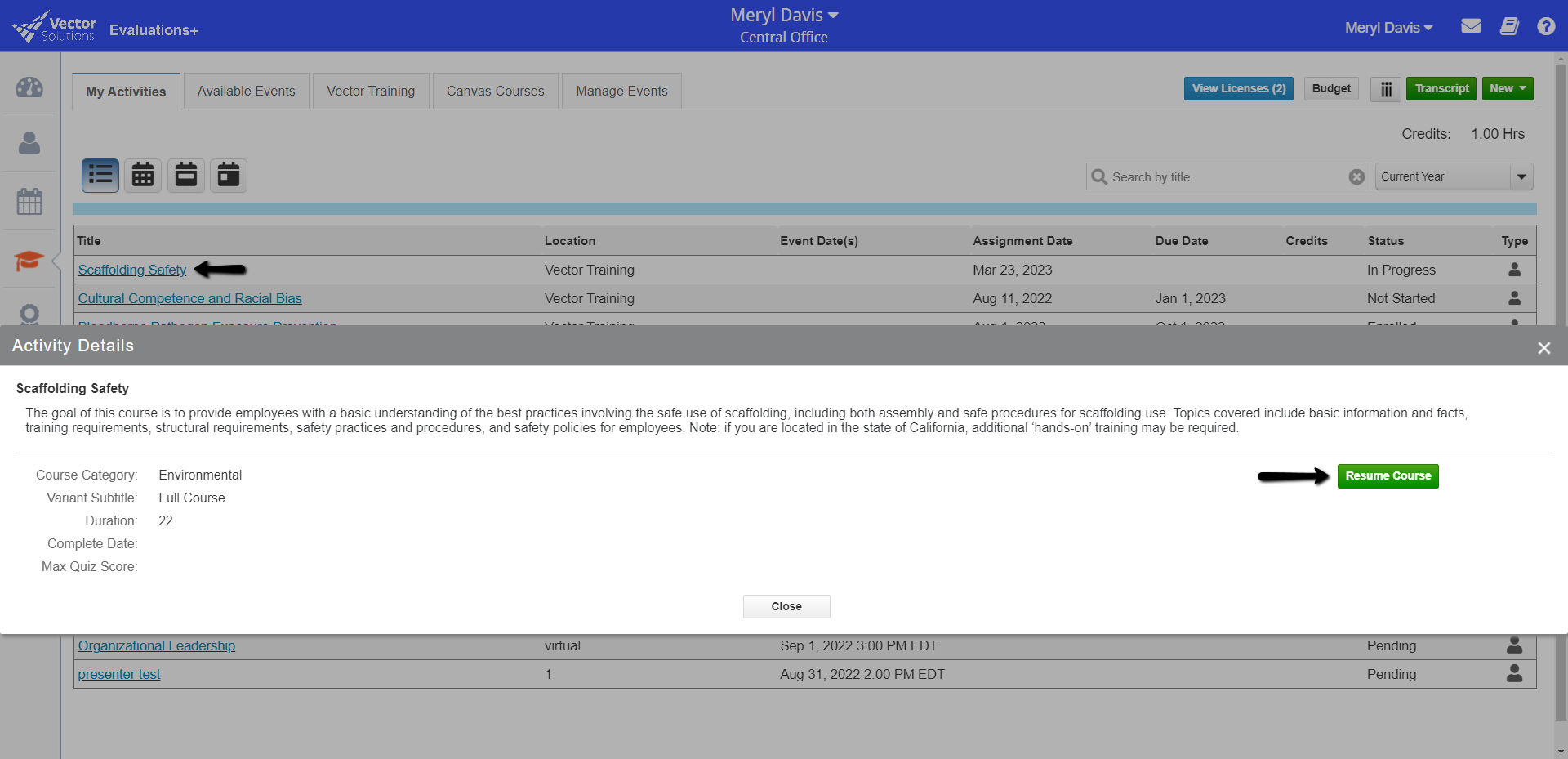1568x759 pixels.
Task: Clear the search by title field
Action: (x=1356, y=176)
